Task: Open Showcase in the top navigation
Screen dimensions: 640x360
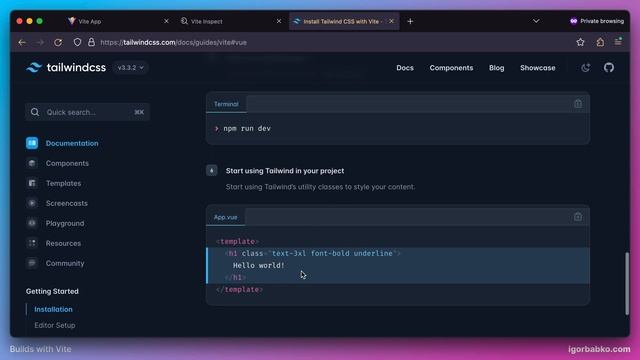Action: (538, 68)
